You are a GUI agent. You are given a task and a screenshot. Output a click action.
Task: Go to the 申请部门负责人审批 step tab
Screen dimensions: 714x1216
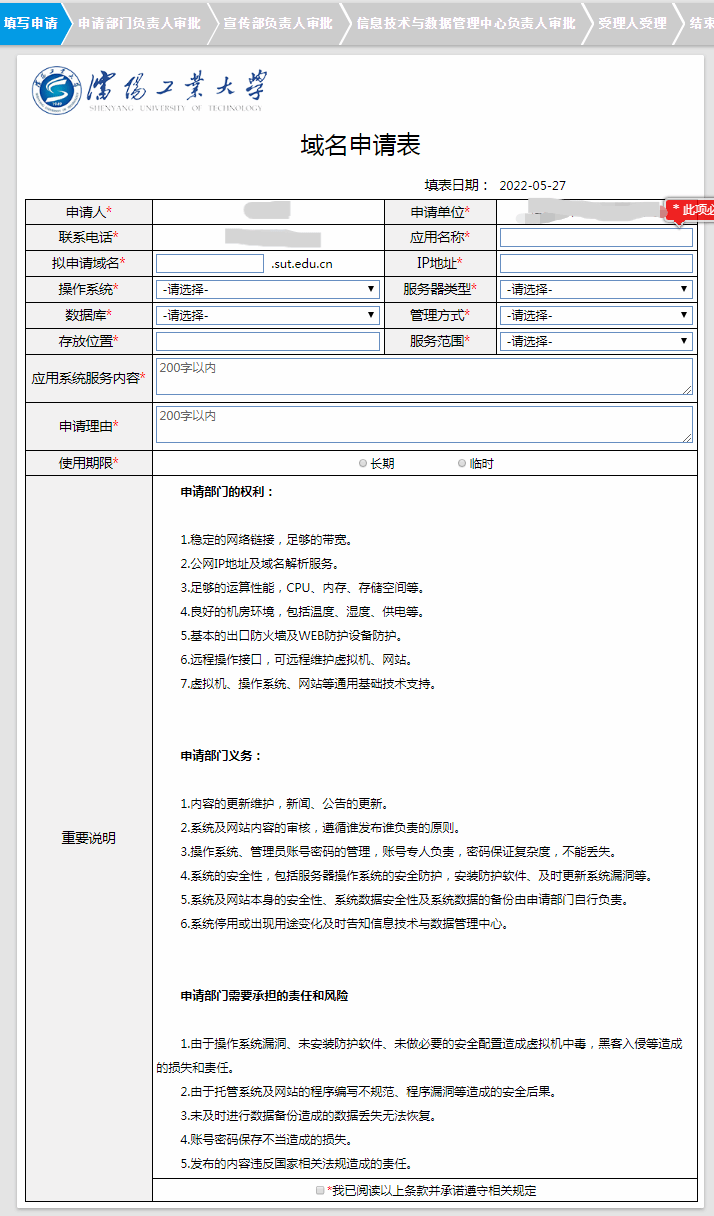[x=139, y=22]
